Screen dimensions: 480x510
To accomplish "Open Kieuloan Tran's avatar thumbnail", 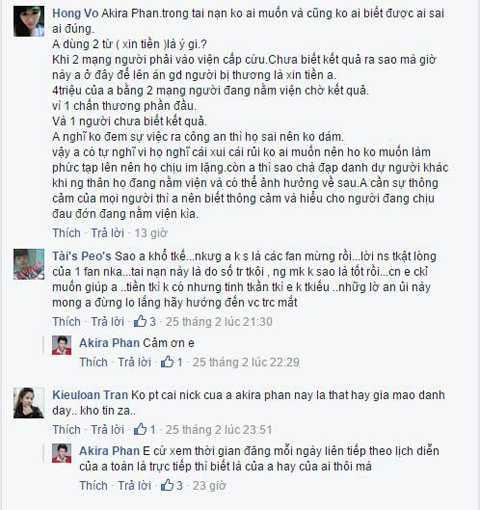I will (29, 403).
